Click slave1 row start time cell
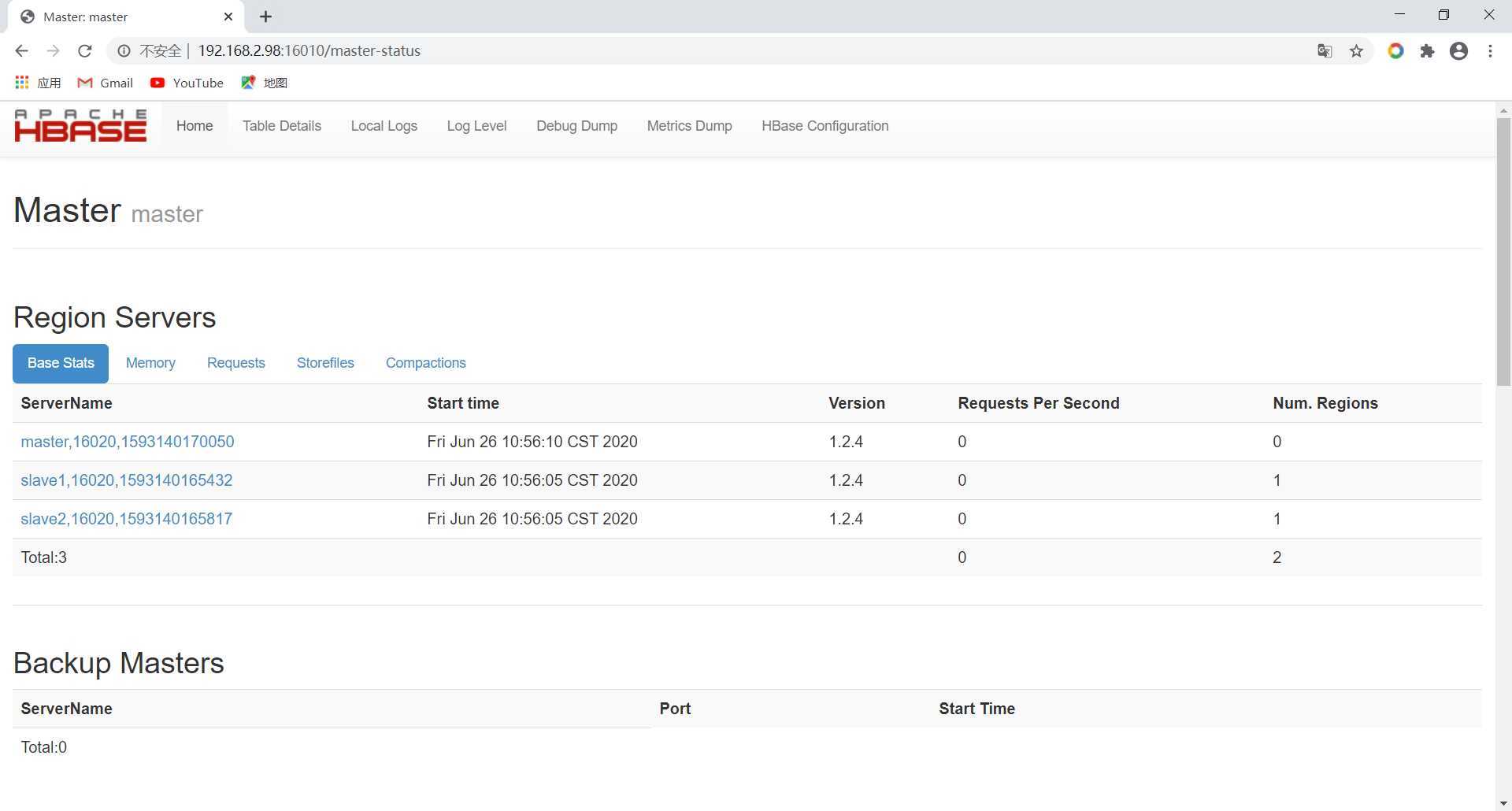Image resolution: width=1512 pixels, height=811 pixels. (532, 480)
